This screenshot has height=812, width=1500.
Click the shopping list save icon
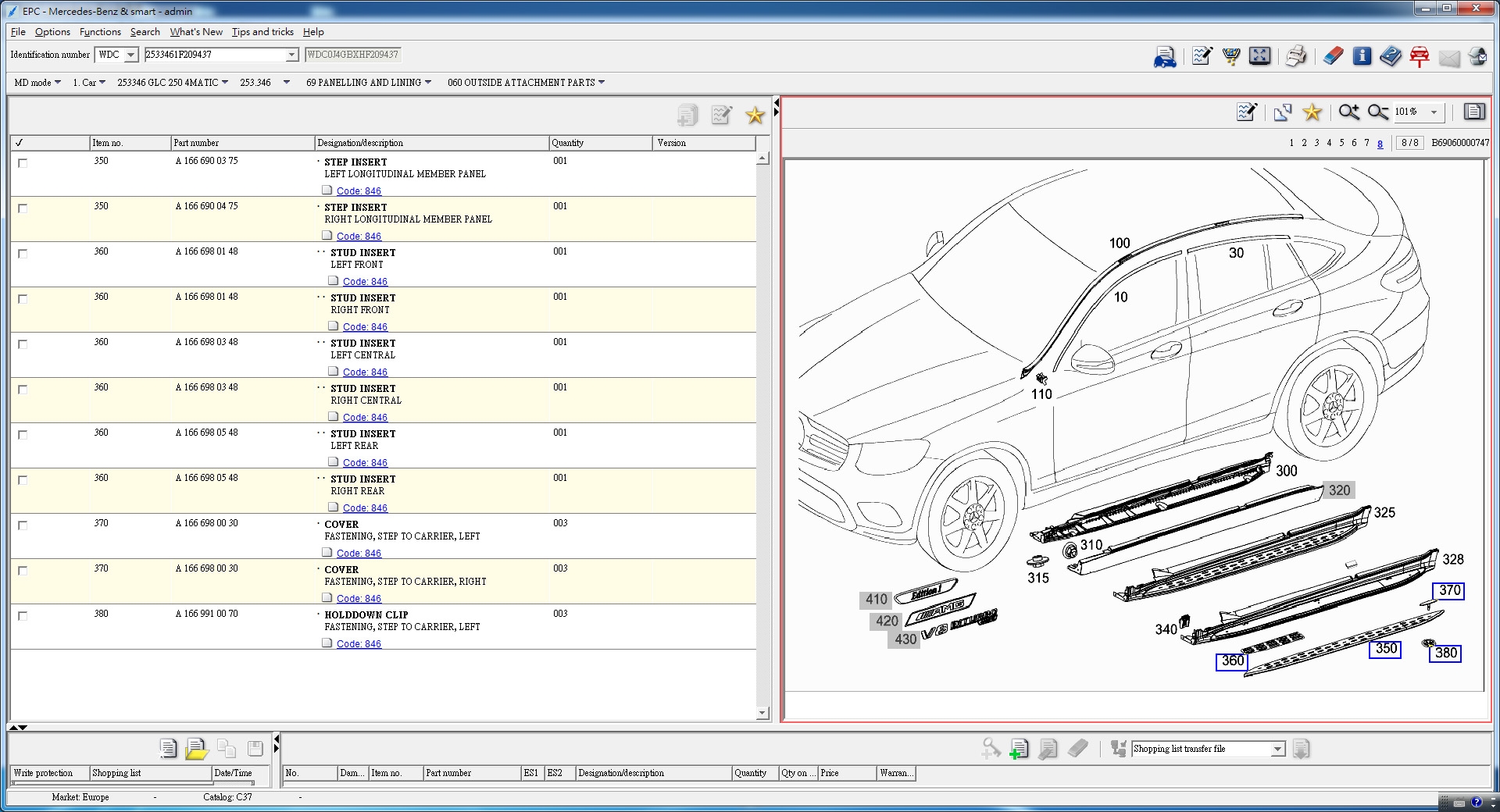point(255,749)
